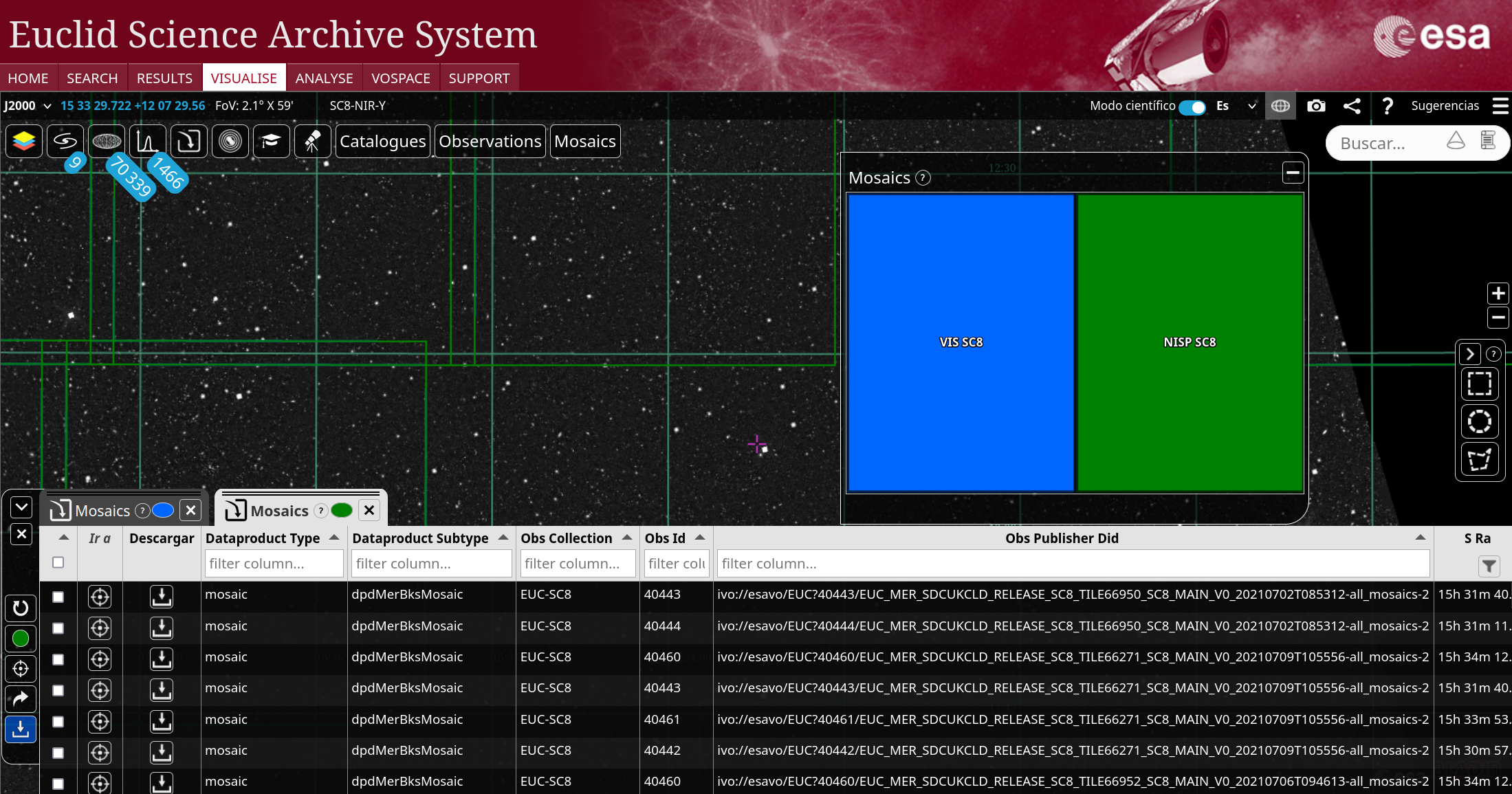Zoom in with the plus button
The image size is (1512, 794).
(1498, 294)
